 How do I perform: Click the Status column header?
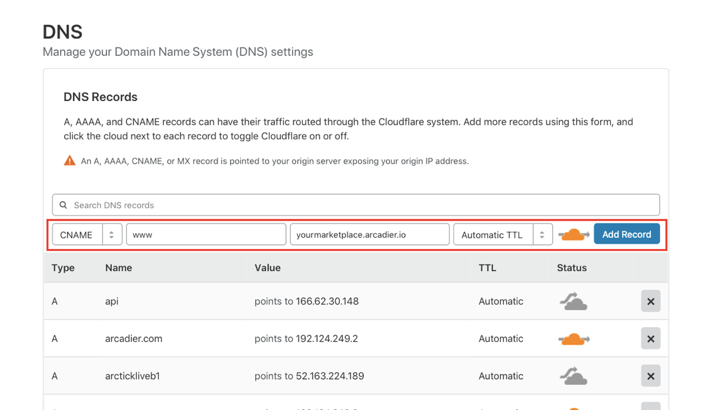pos(571,268)
